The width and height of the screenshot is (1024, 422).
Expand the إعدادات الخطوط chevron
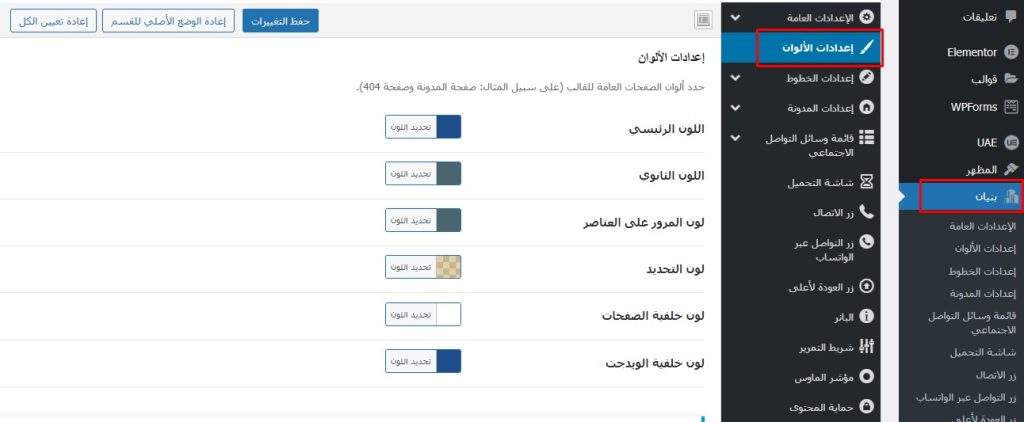point(736,77)
